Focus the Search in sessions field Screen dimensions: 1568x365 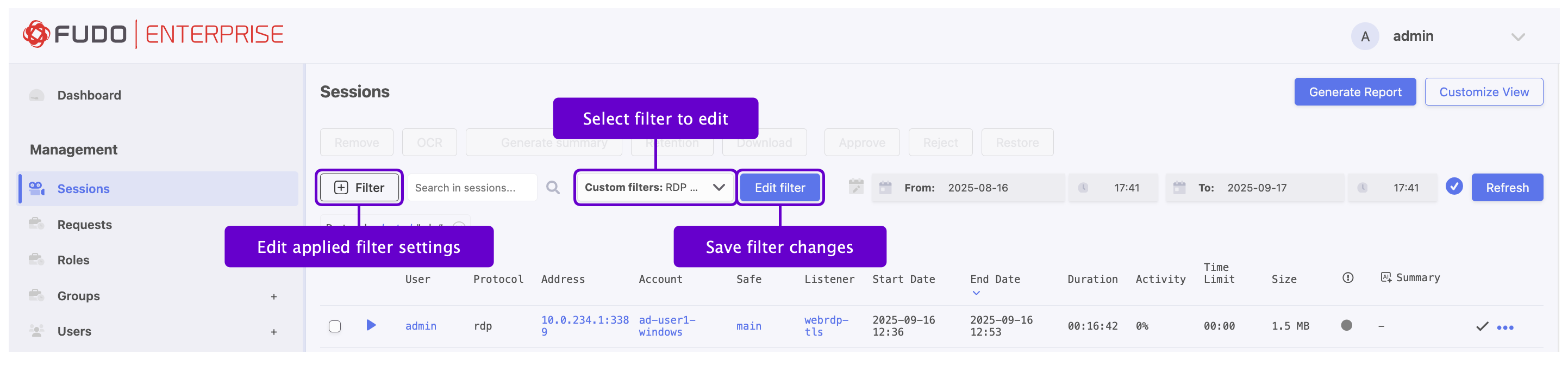pos(472,188)
